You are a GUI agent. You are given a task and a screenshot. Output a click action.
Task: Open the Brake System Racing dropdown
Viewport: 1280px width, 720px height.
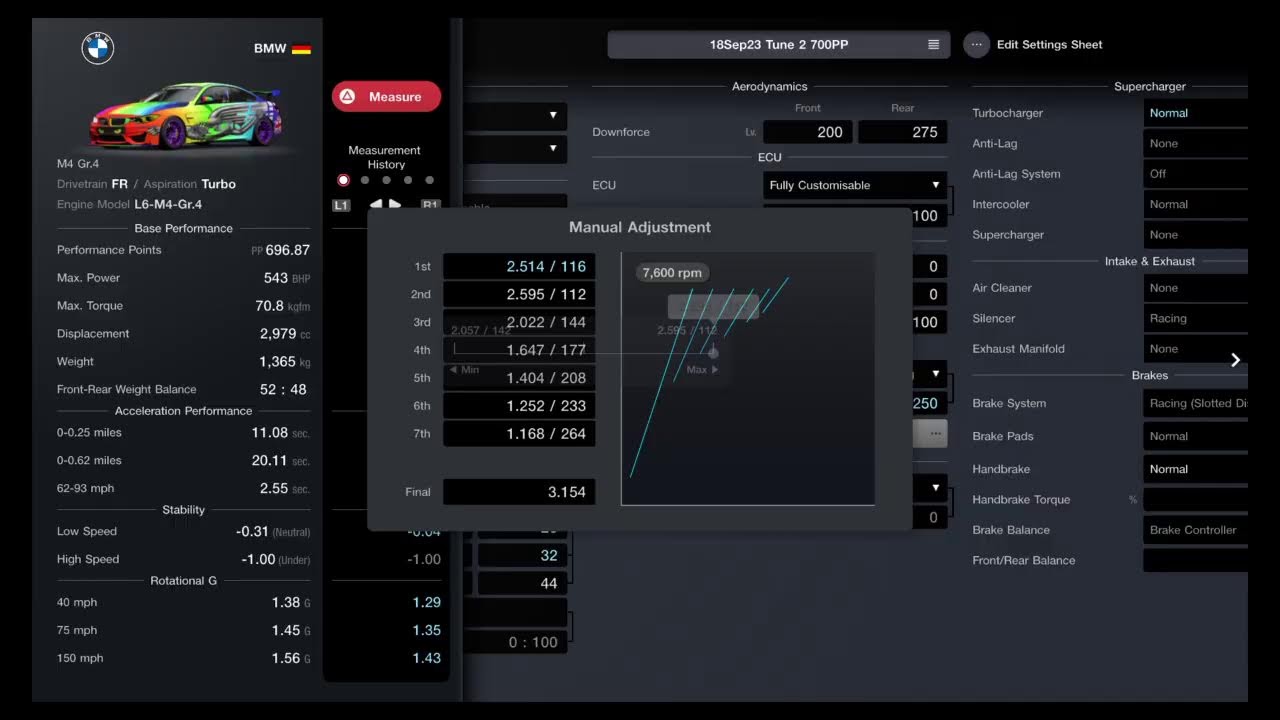point(1196,403)
